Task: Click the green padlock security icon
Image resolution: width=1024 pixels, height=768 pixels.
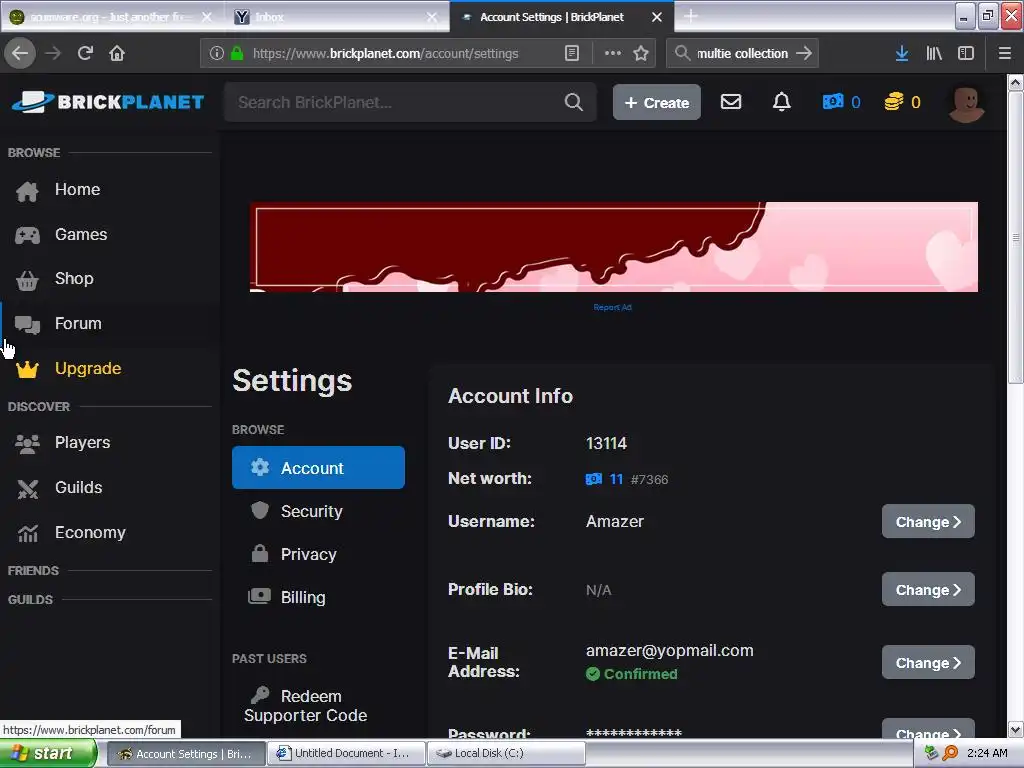Action: [237, 53]
